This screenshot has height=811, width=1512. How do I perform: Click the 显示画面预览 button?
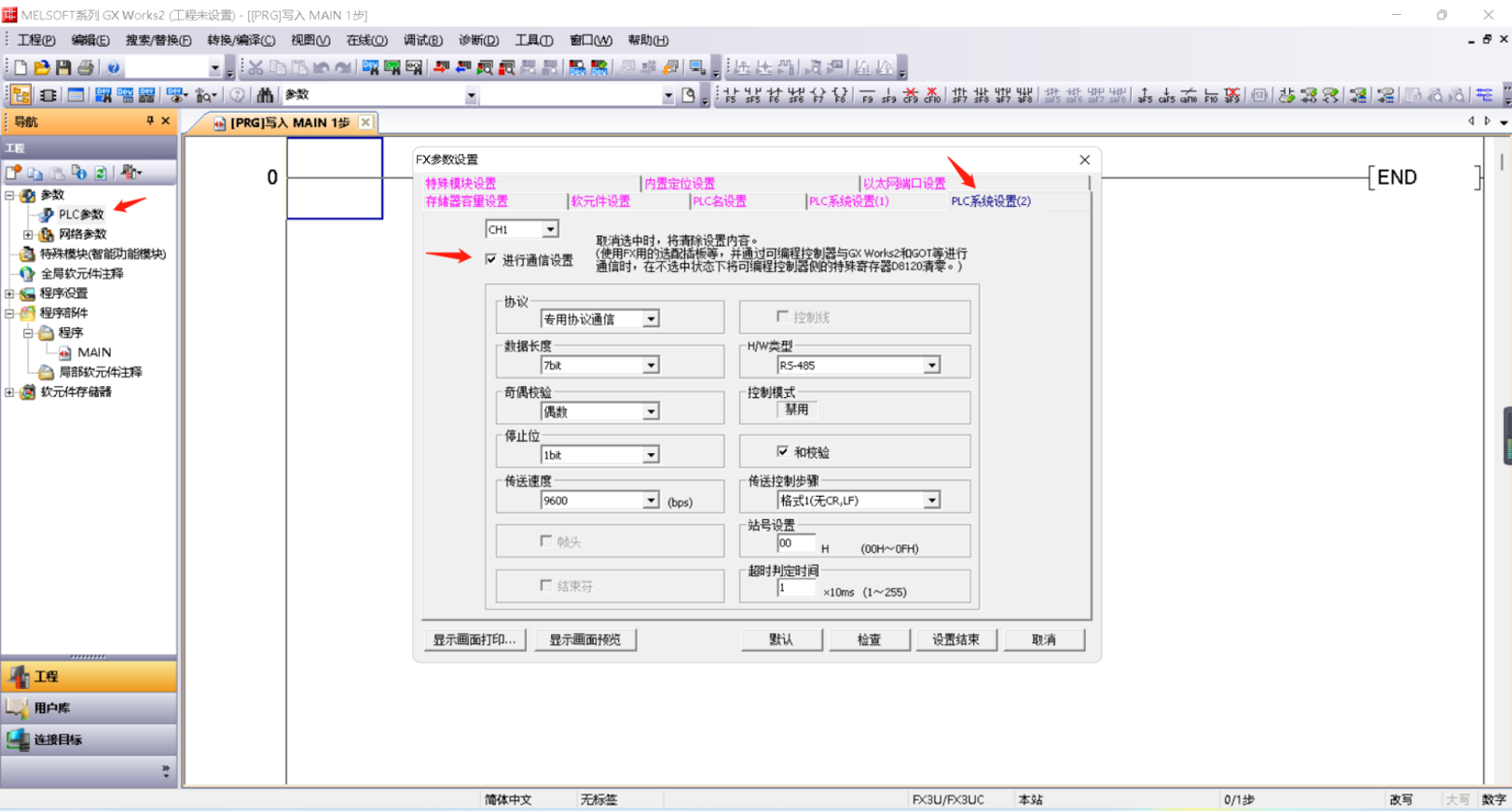tap(585, 639)
